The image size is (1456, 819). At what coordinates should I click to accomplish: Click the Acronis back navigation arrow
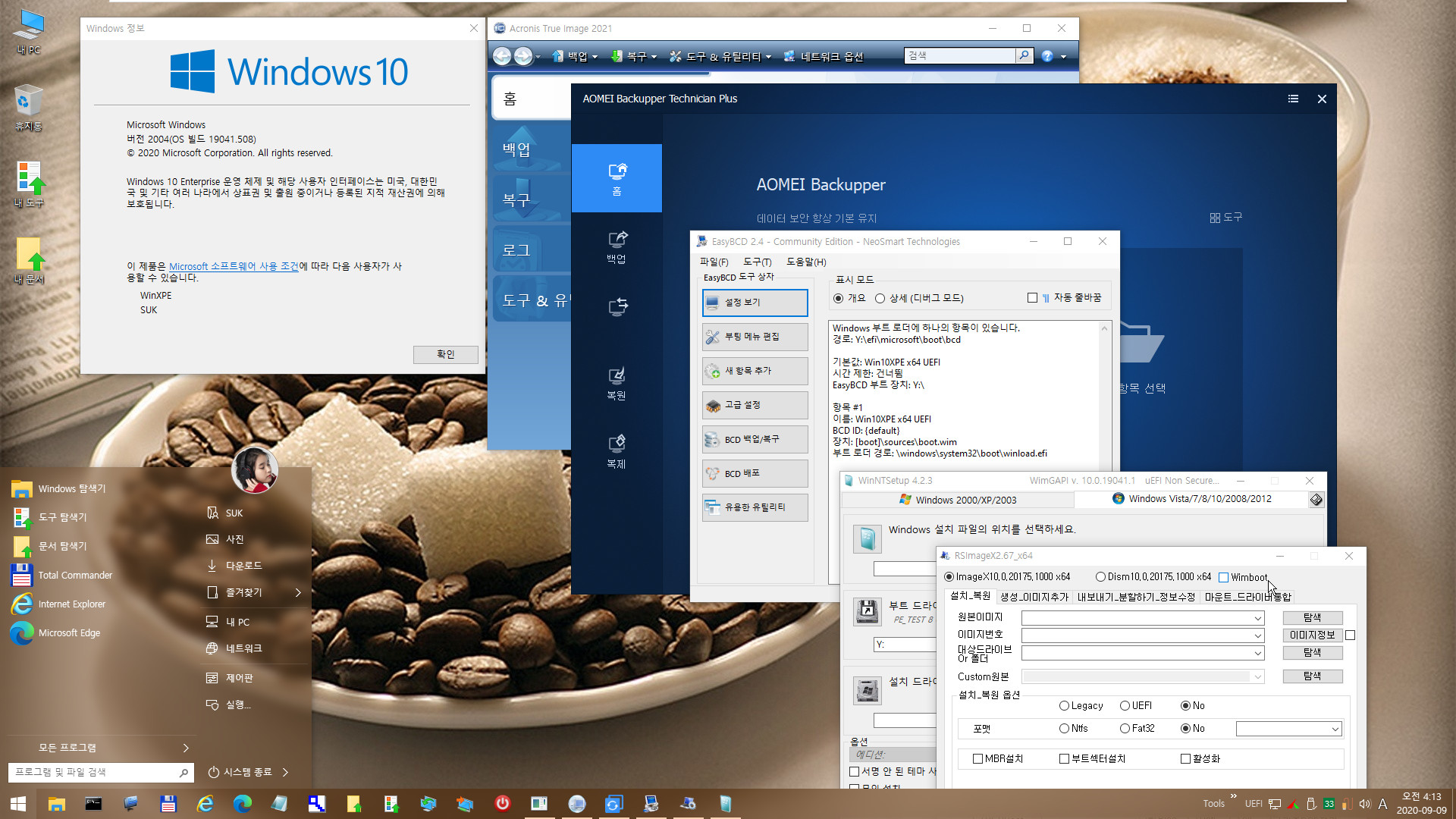pyautogui.click(x=502, y=56)
